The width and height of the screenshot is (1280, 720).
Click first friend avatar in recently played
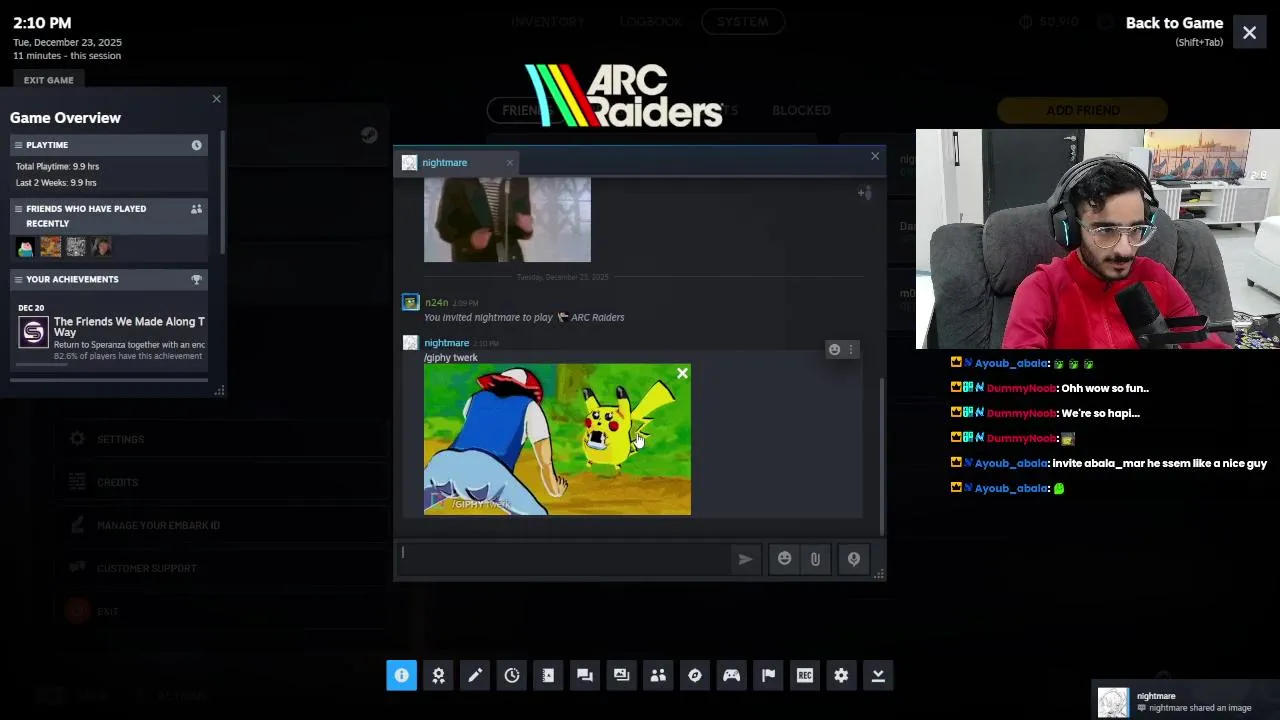pyautogui.click(x=25, y=247)
